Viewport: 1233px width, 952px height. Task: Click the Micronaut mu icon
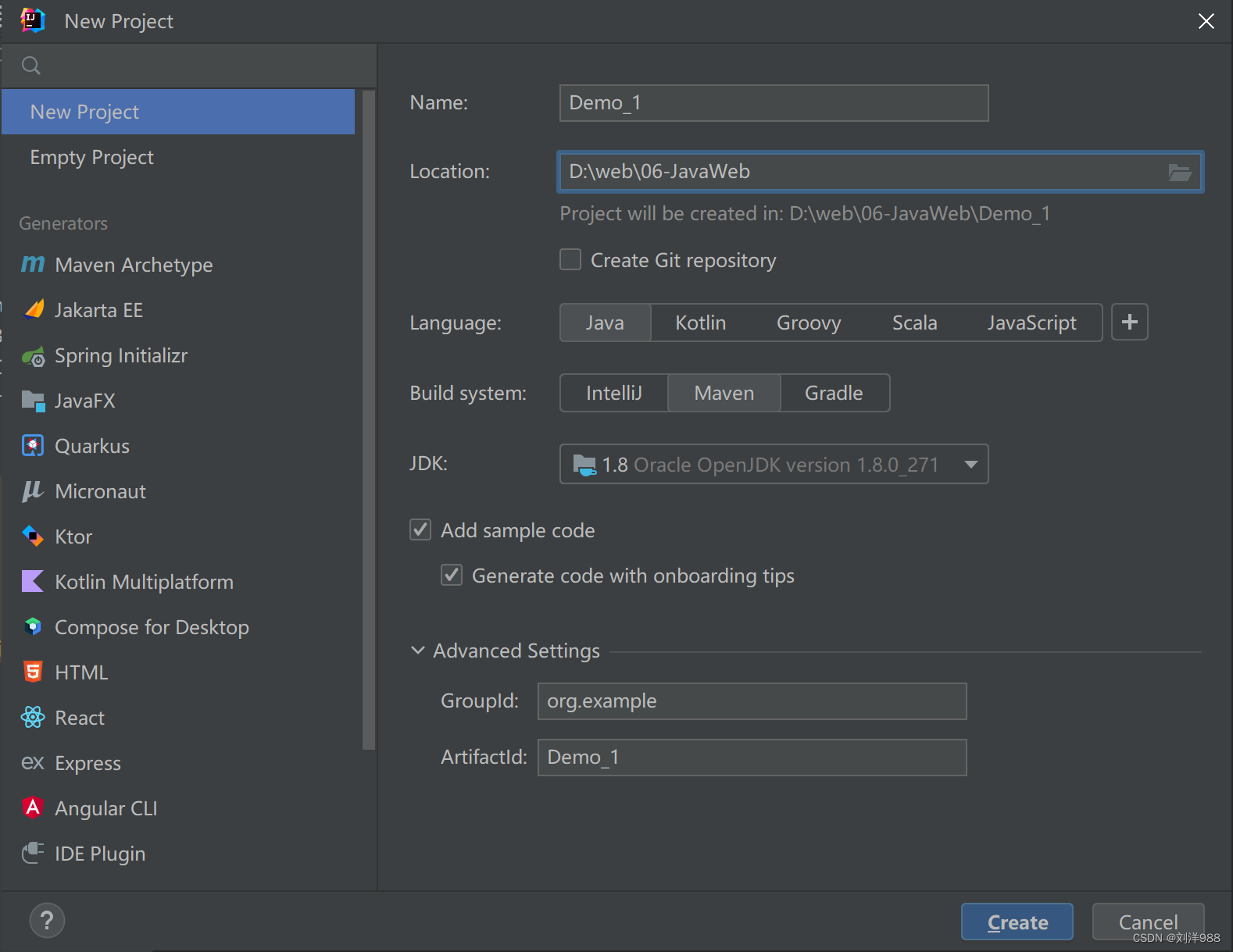coord(33,491)
